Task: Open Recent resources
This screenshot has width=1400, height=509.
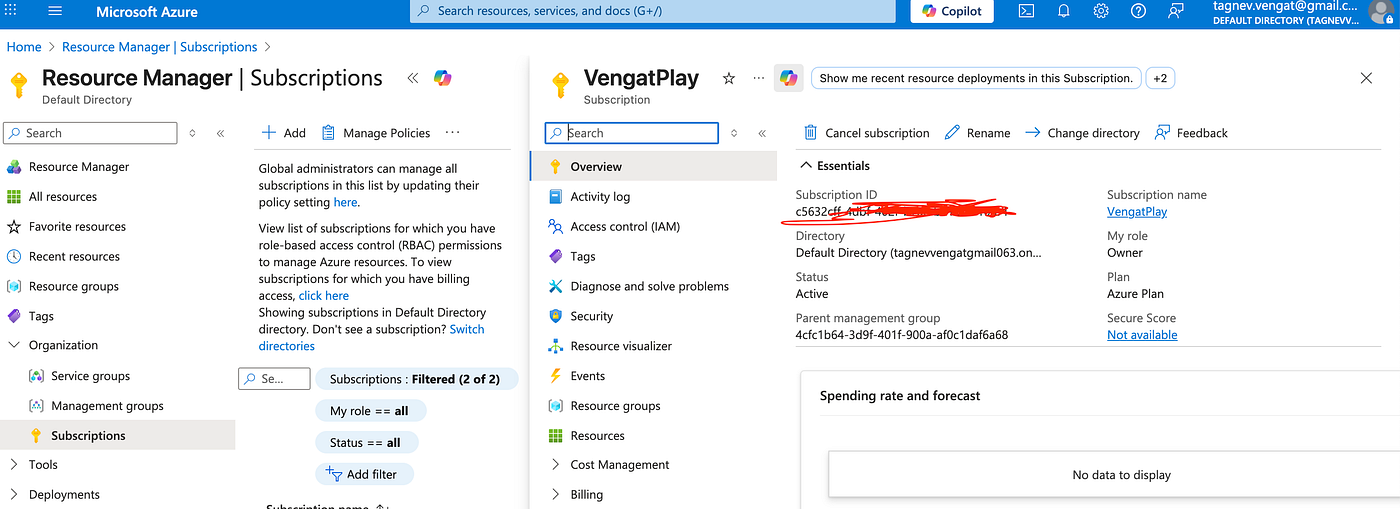Action: pos(74,257)
